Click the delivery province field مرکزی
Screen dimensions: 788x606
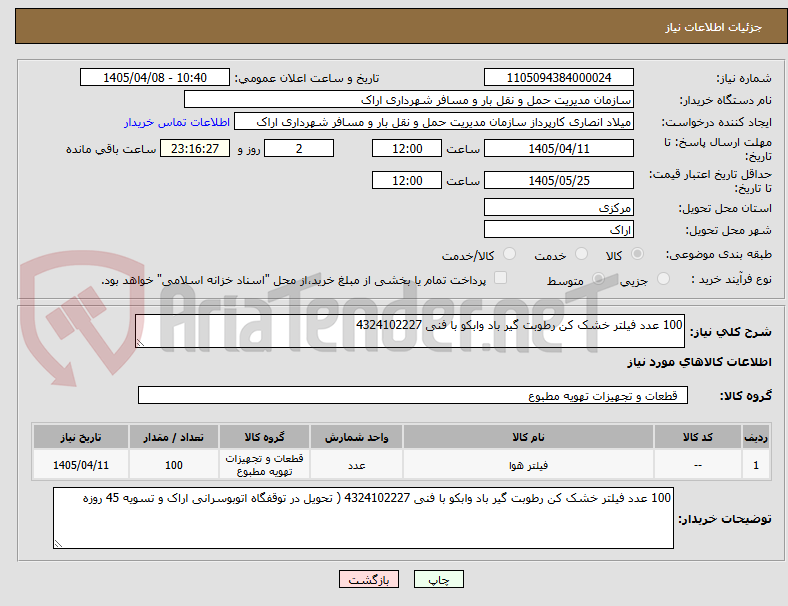(558, 207)
